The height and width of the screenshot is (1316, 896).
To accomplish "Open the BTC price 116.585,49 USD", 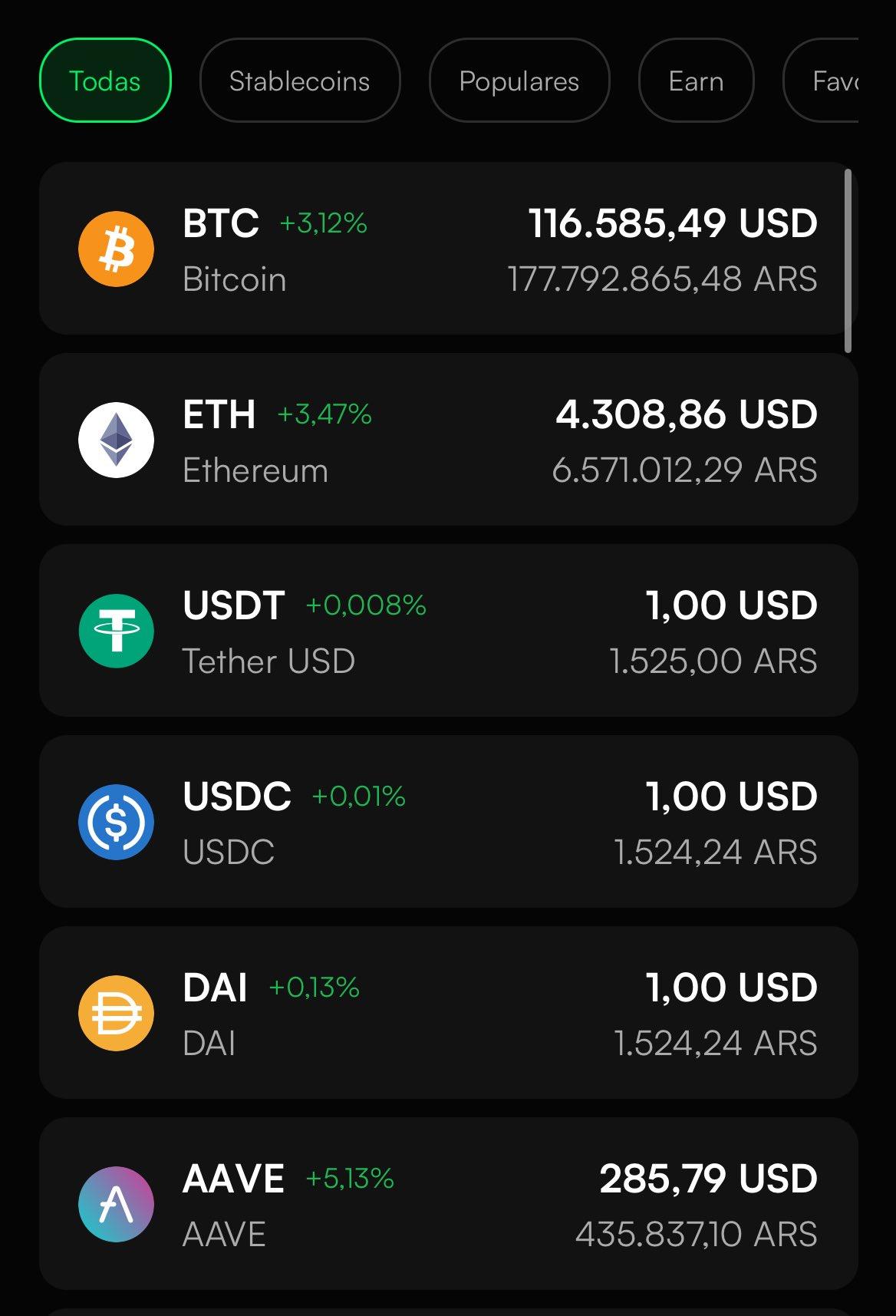I will [x=673, y=223].
